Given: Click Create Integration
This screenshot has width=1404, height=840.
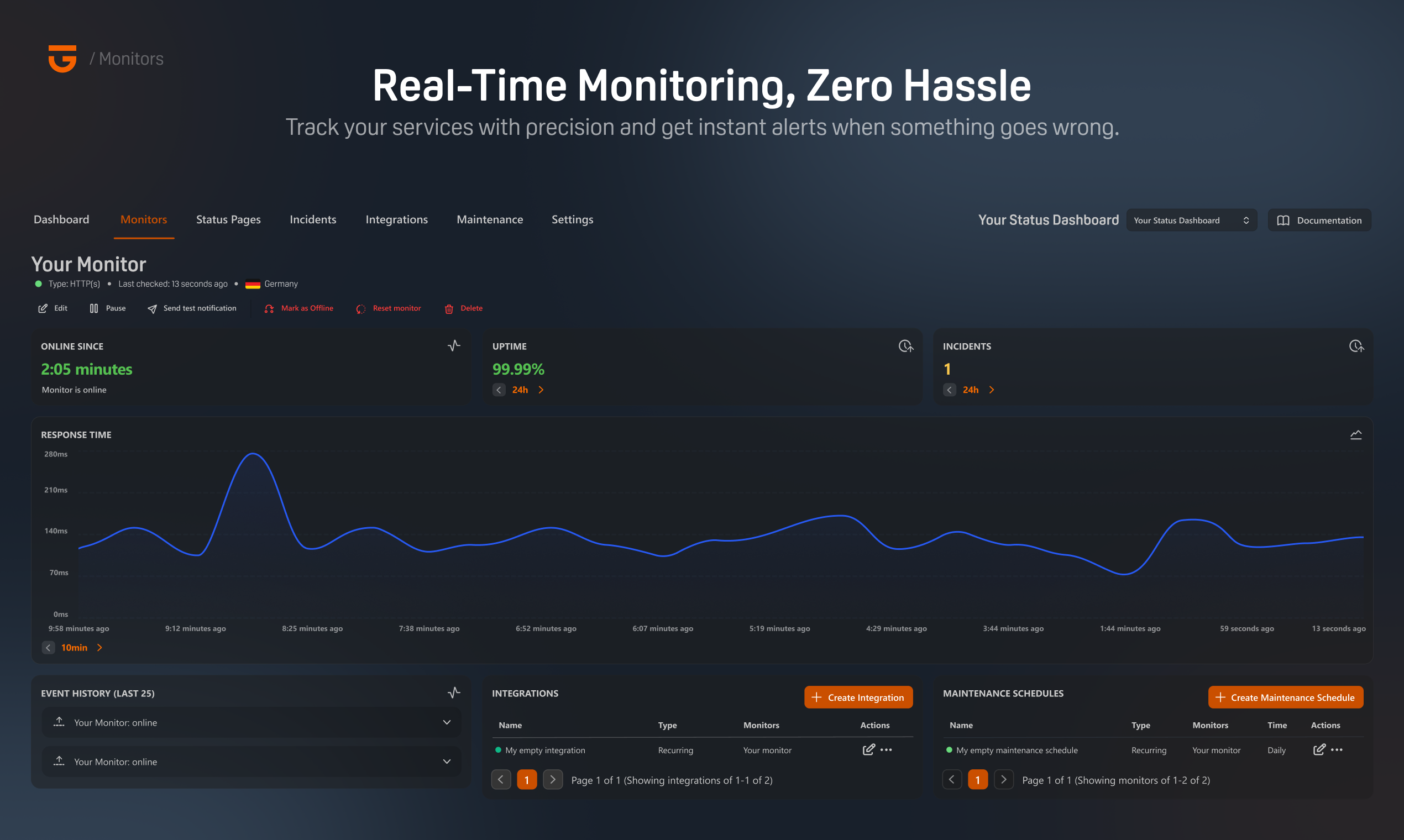Looking at the screenshot, I should tap(858, 697).
